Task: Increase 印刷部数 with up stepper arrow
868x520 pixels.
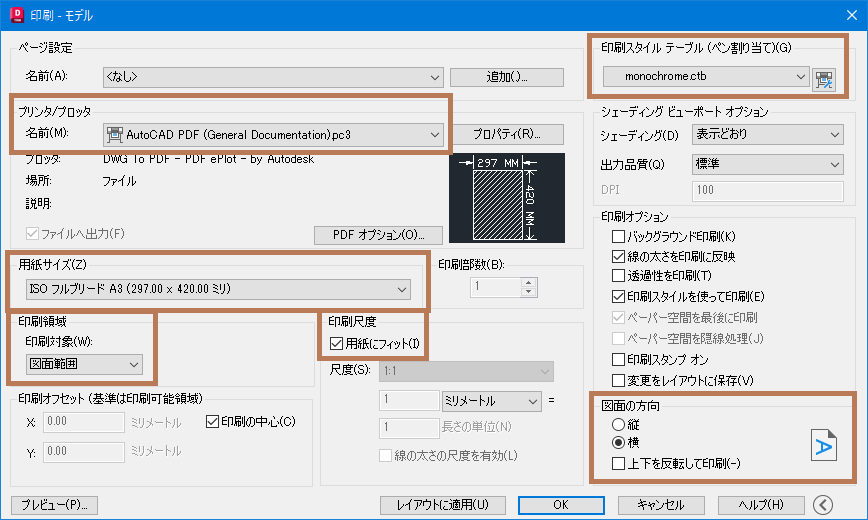Action: pos(529,282)
